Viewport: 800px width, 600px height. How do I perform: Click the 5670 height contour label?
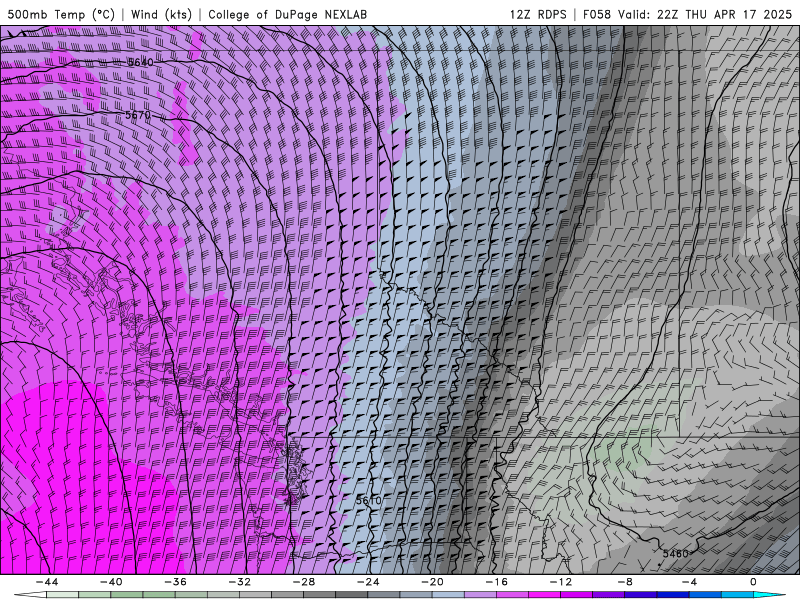(x=138, y=115)
